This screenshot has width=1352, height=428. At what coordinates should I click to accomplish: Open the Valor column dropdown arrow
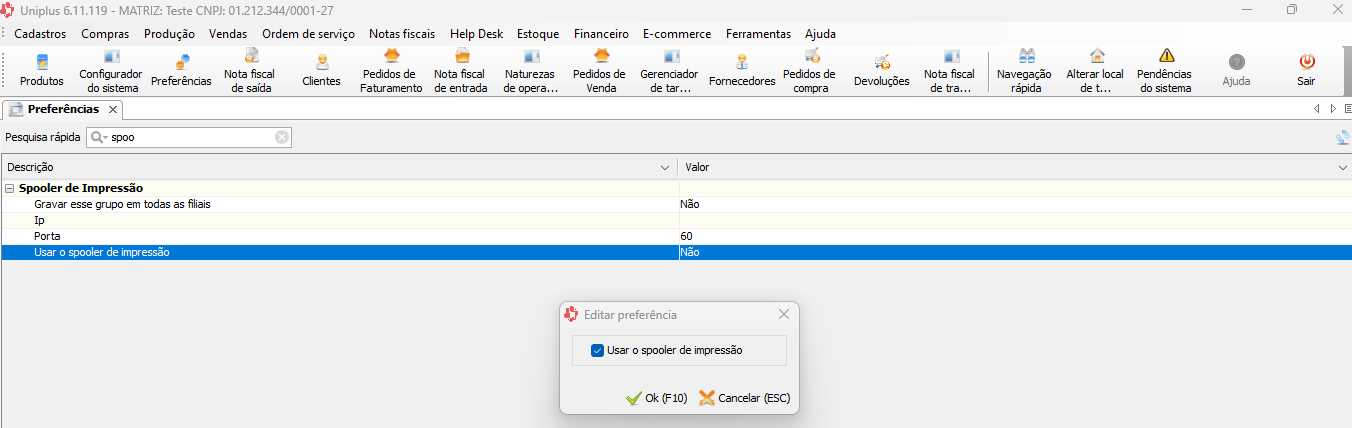pyautogui.click(x=1342, y=167)
